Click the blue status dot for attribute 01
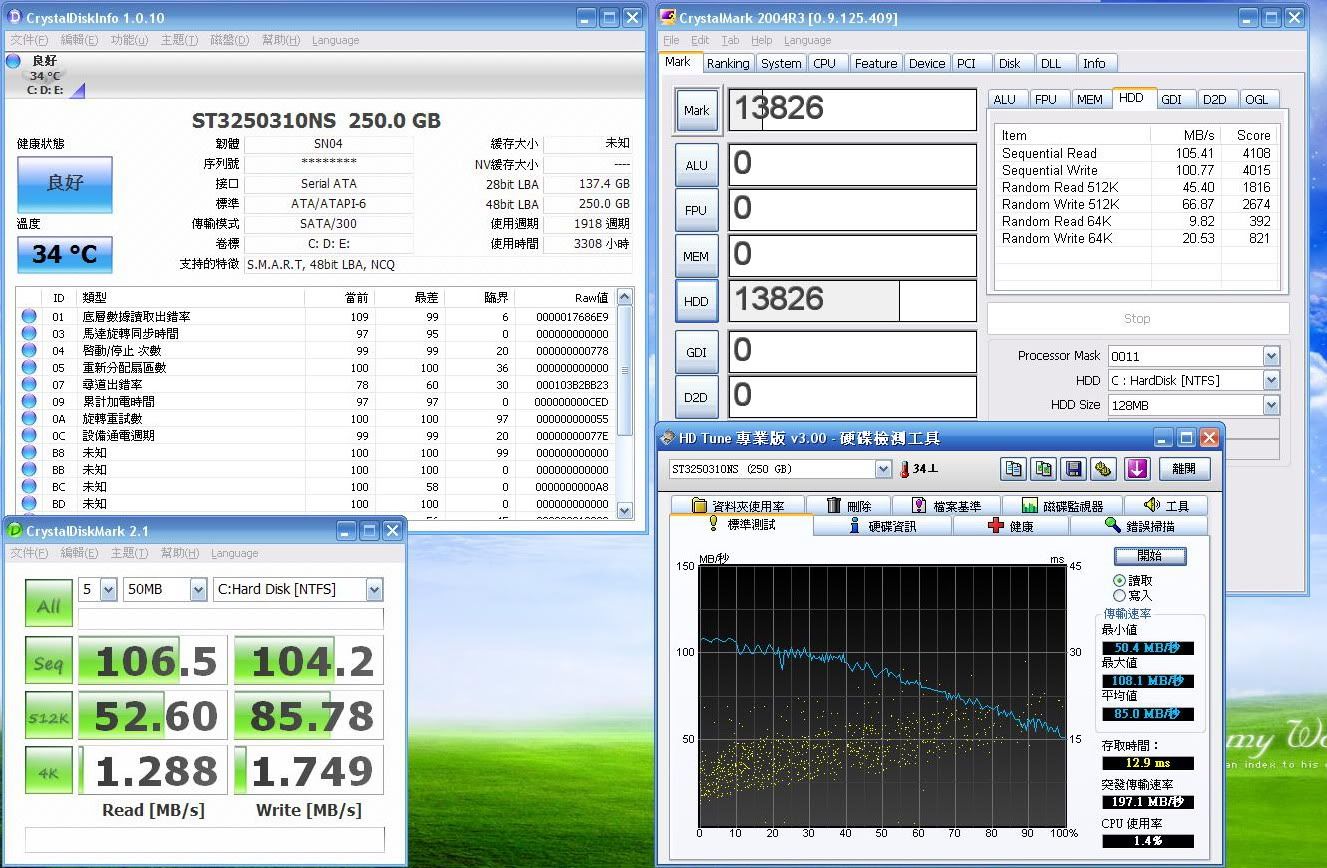Image resolution: width=1327 pixels, height=868 pixels. click(x=29, y=317)
